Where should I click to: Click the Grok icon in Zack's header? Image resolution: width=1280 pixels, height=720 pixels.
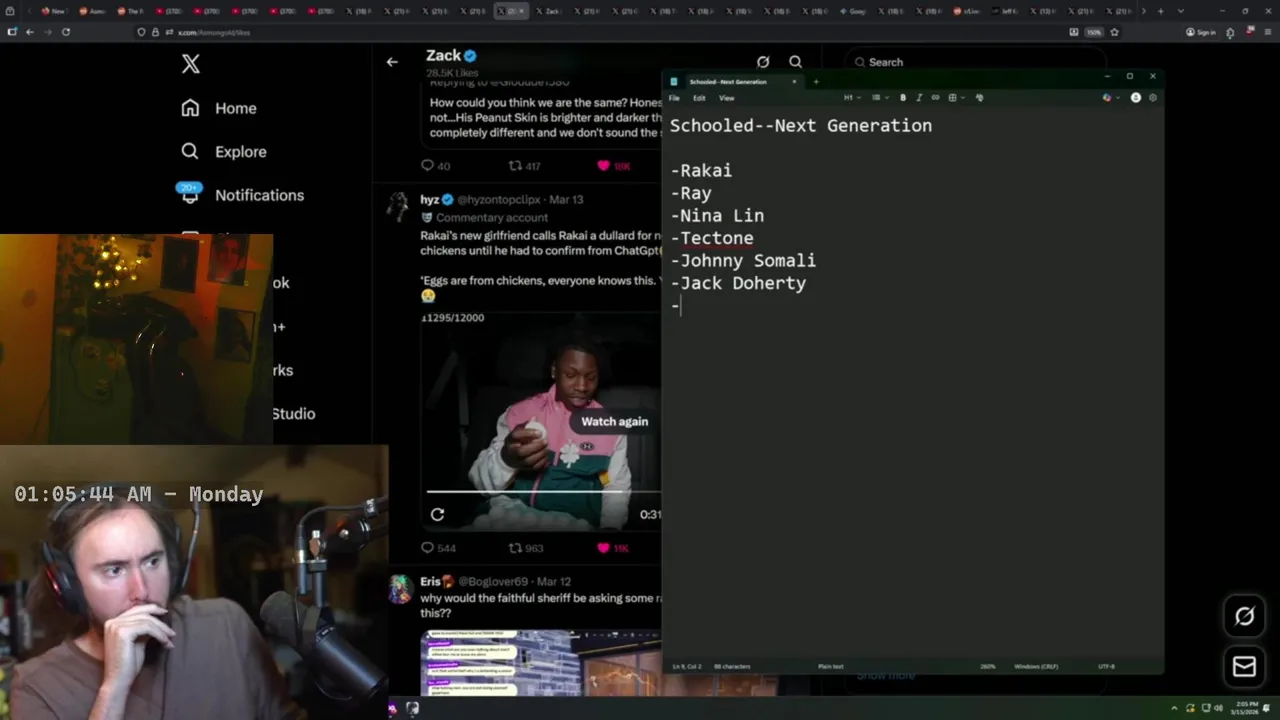763,62
